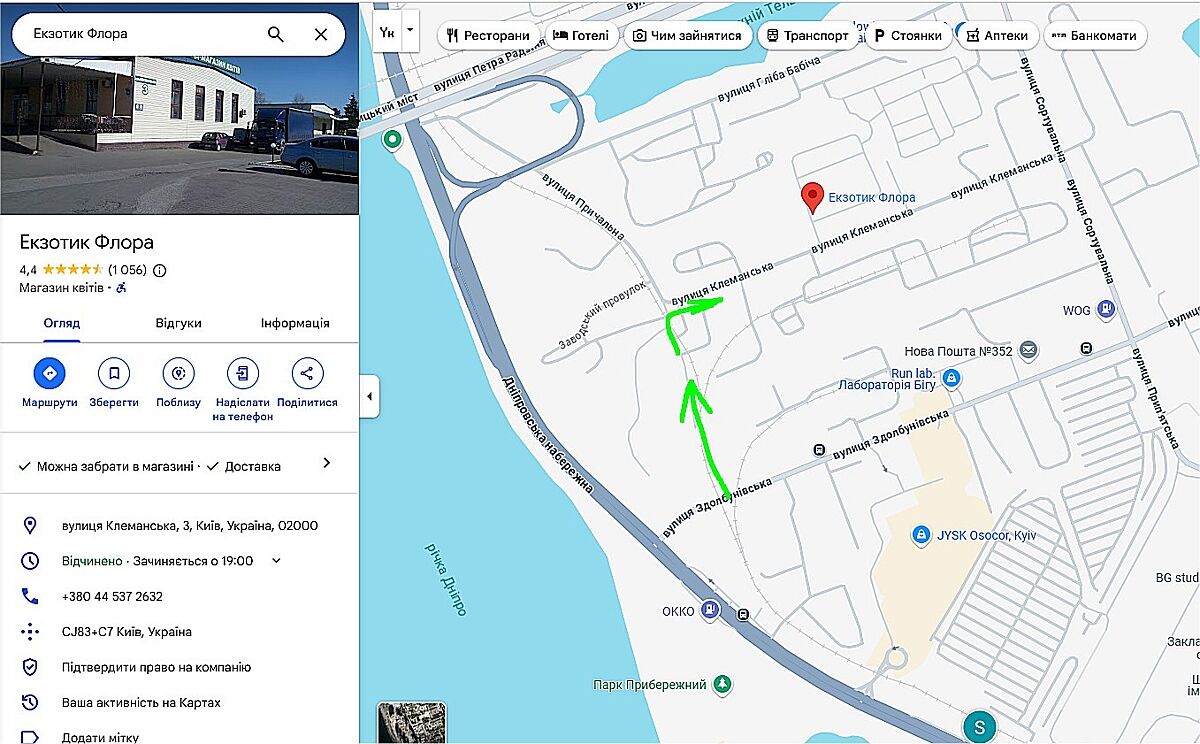Clear the search with the X icon
Image resolution: width=1200 pixels, height=744 pixels.
[x=320, y=34]
